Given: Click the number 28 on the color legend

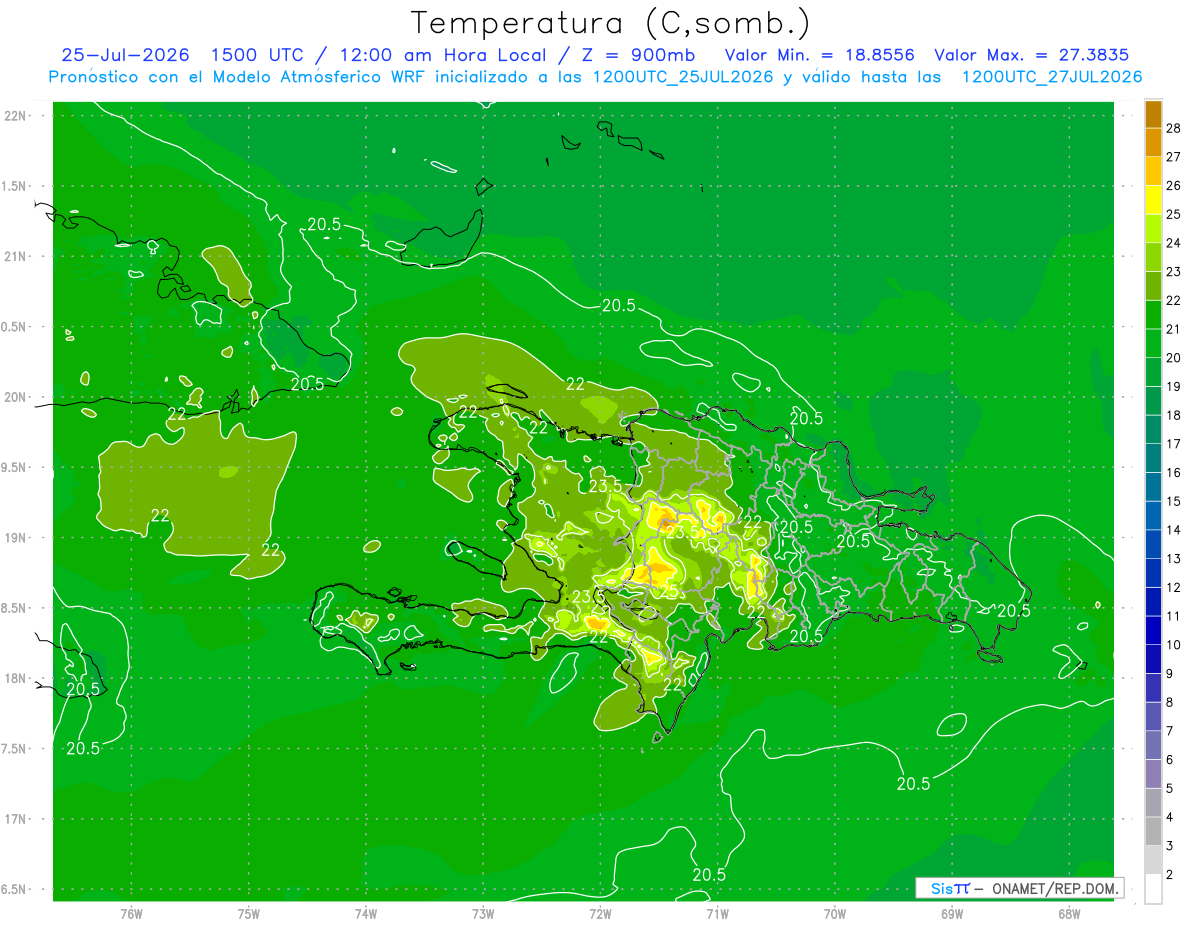Looking at the screenshot, I should point(1174,128).
